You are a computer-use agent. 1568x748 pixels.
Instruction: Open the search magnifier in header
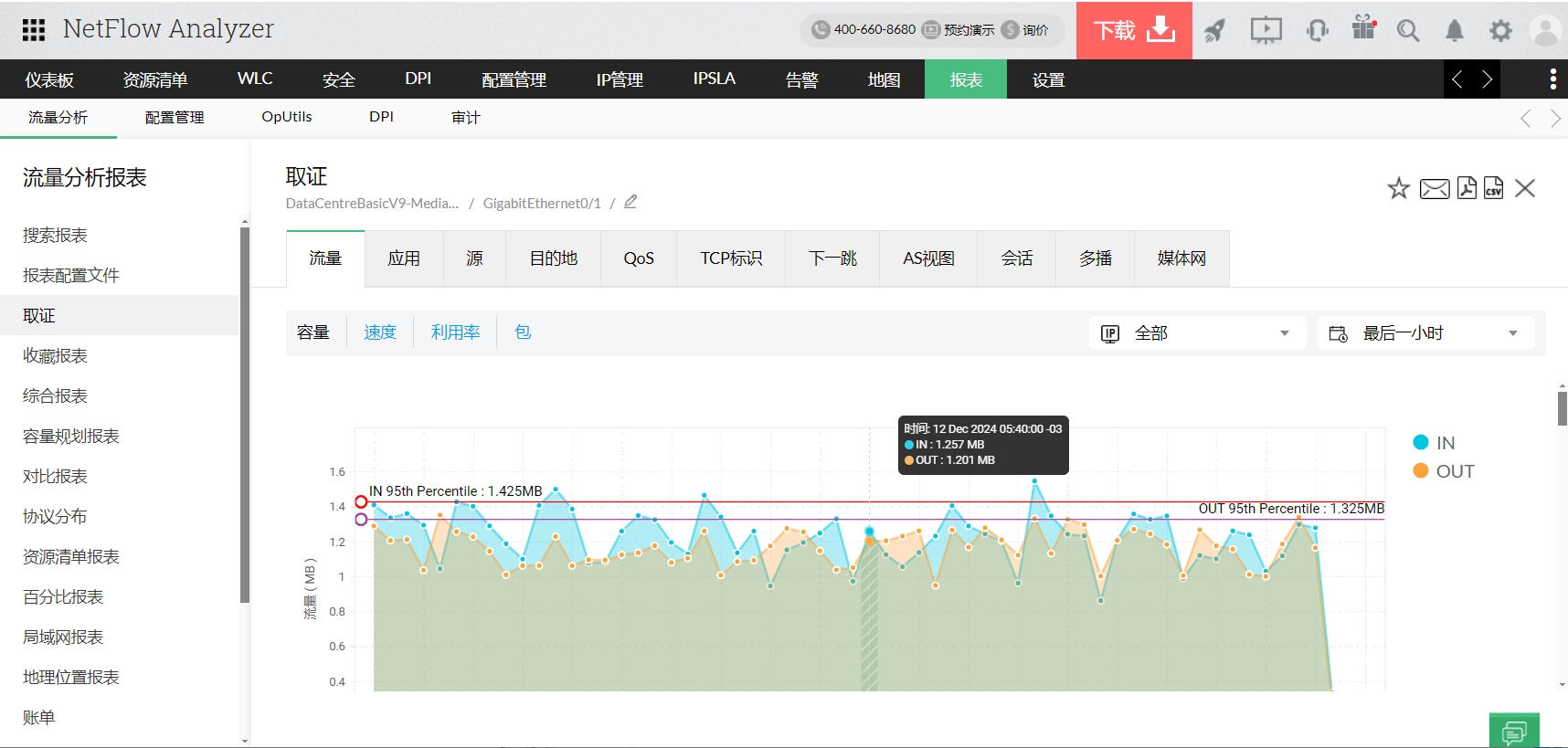tap(1407, 31)
